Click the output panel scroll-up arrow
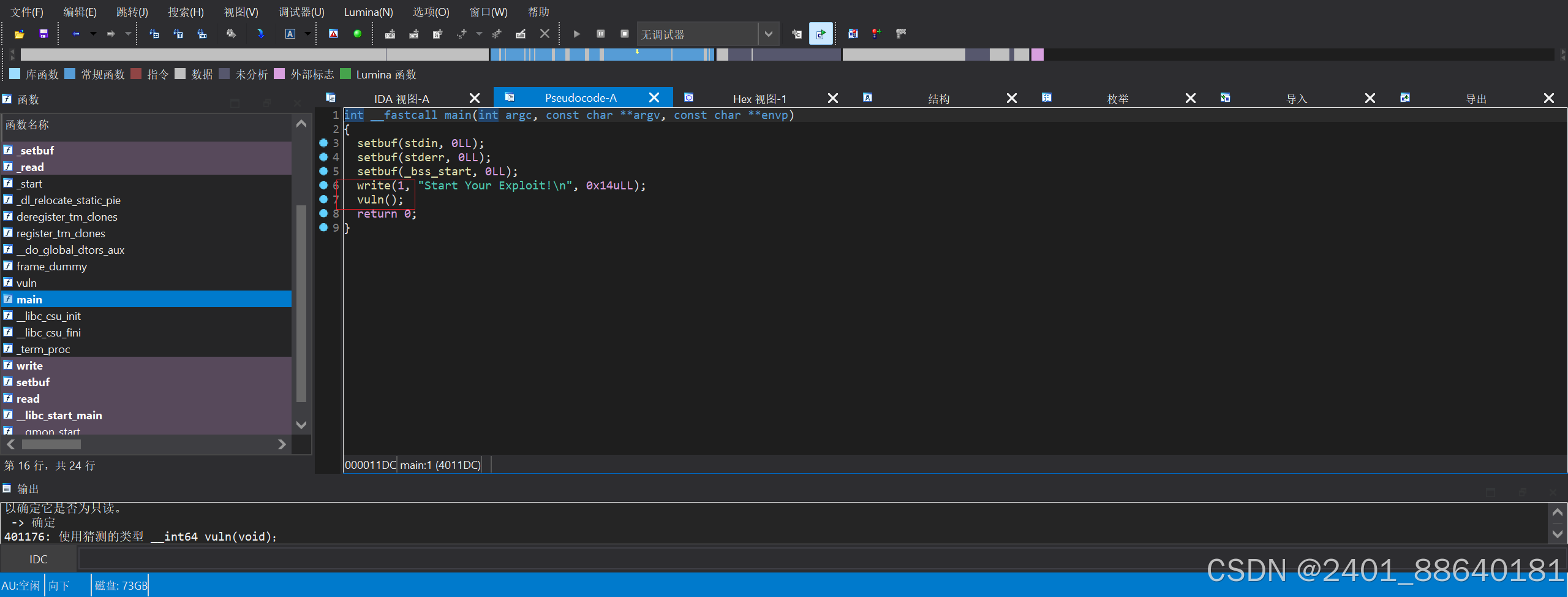The image size is (1568, 597). pyautogui.click(x=1558, y=512)
